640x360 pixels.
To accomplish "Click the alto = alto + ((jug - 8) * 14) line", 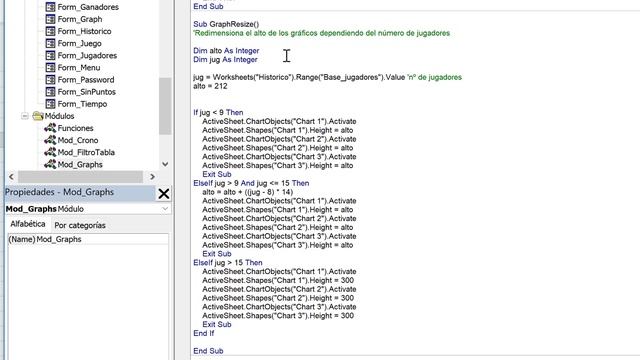I will click(x=247, y=192).
